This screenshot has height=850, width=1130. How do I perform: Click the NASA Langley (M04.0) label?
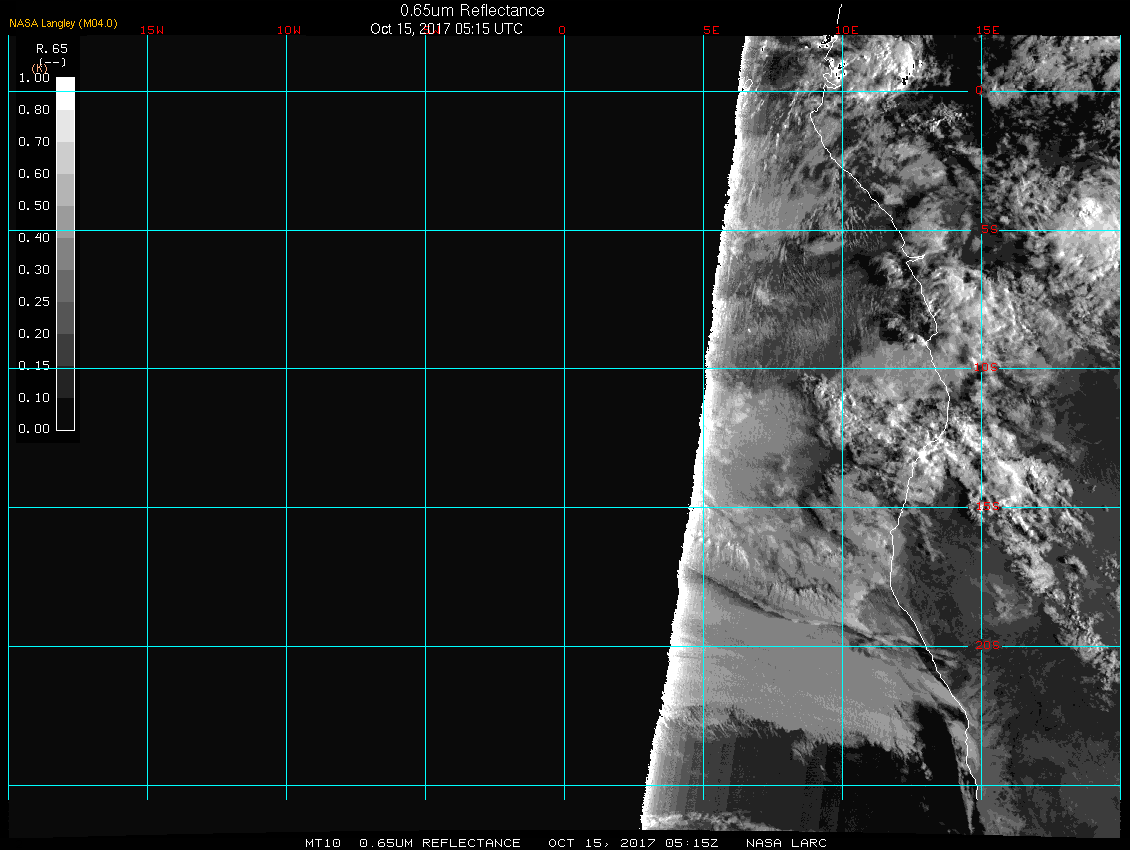click(x=63, y=23)
